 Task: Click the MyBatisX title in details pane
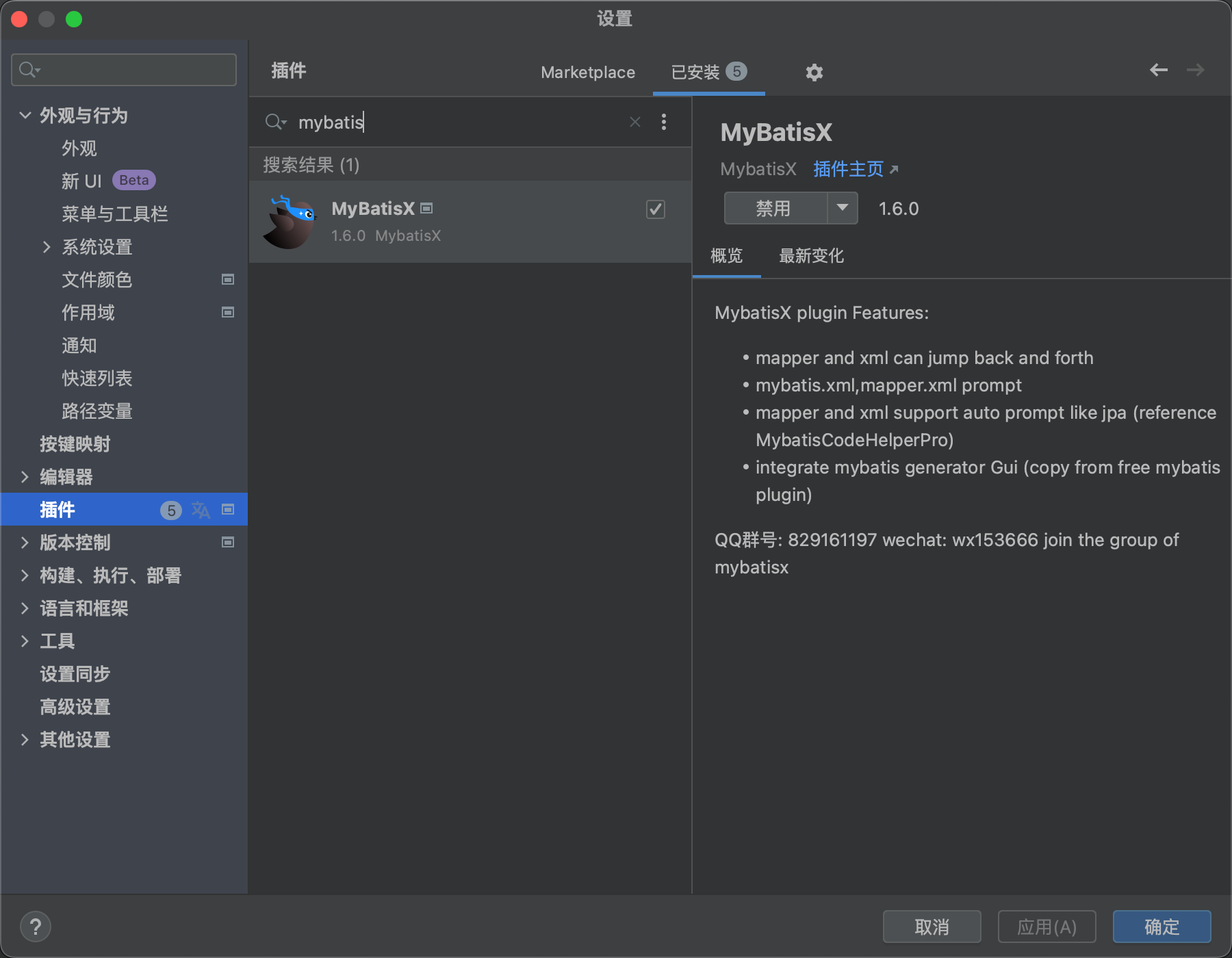click(776, 132)
